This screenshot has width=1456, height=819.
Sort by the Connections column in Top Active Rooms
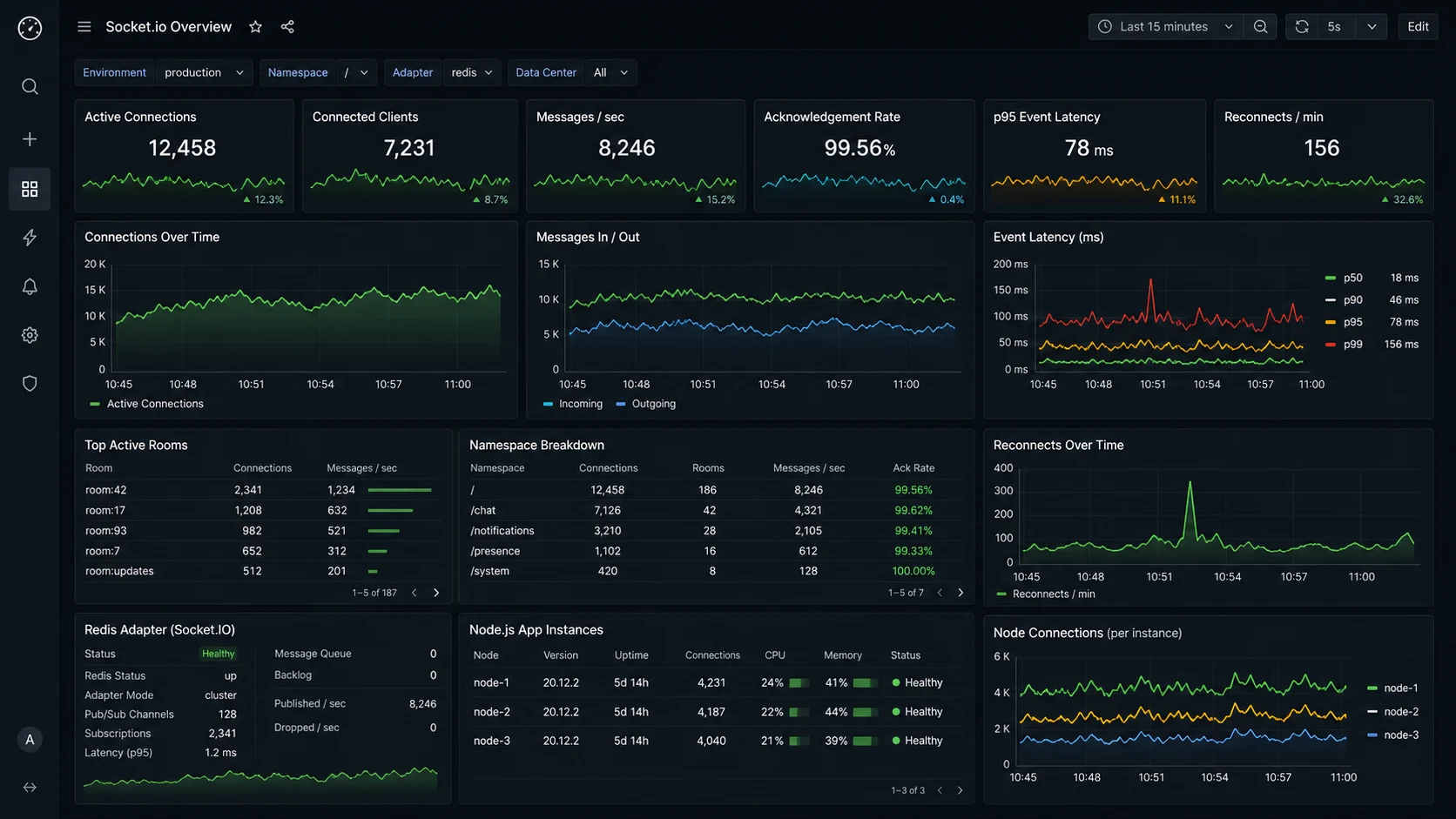262,468
